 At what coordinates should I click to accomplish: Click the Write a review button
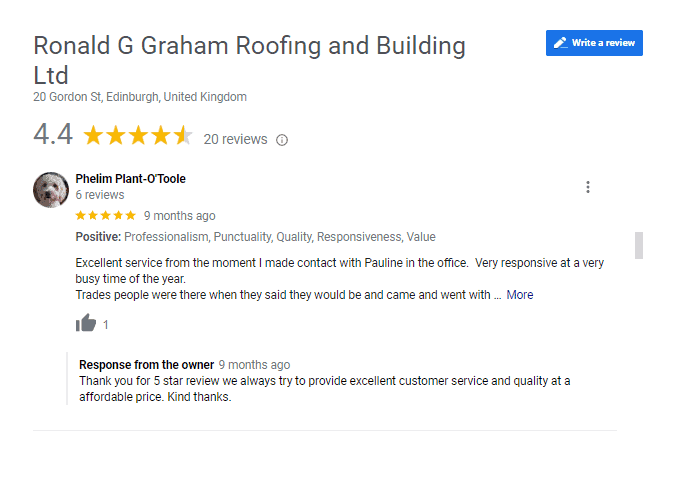594,43
